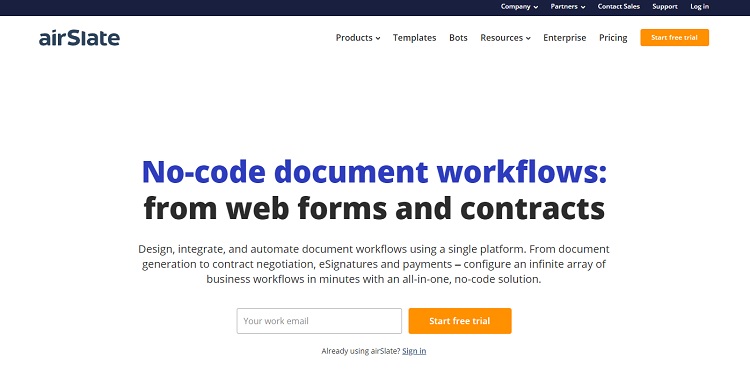This screenshot has width=750, height=387.
Task: Click the 'from web forms and contracts' heading
Action: pyautogui.click(x=375, y=209)
